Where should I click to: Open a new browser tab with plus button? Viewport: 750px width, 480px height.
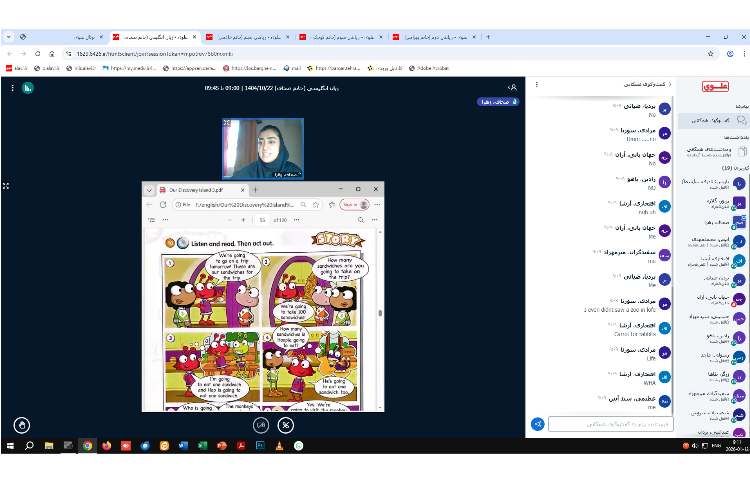pos(487,36)
